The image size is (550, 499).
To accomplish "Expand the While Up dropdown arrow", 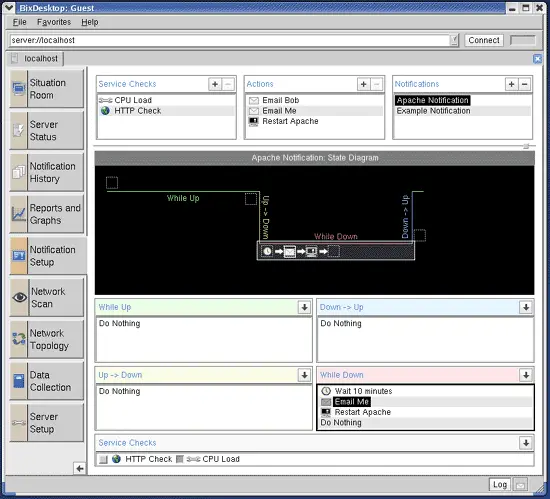I will pos(304,307).
